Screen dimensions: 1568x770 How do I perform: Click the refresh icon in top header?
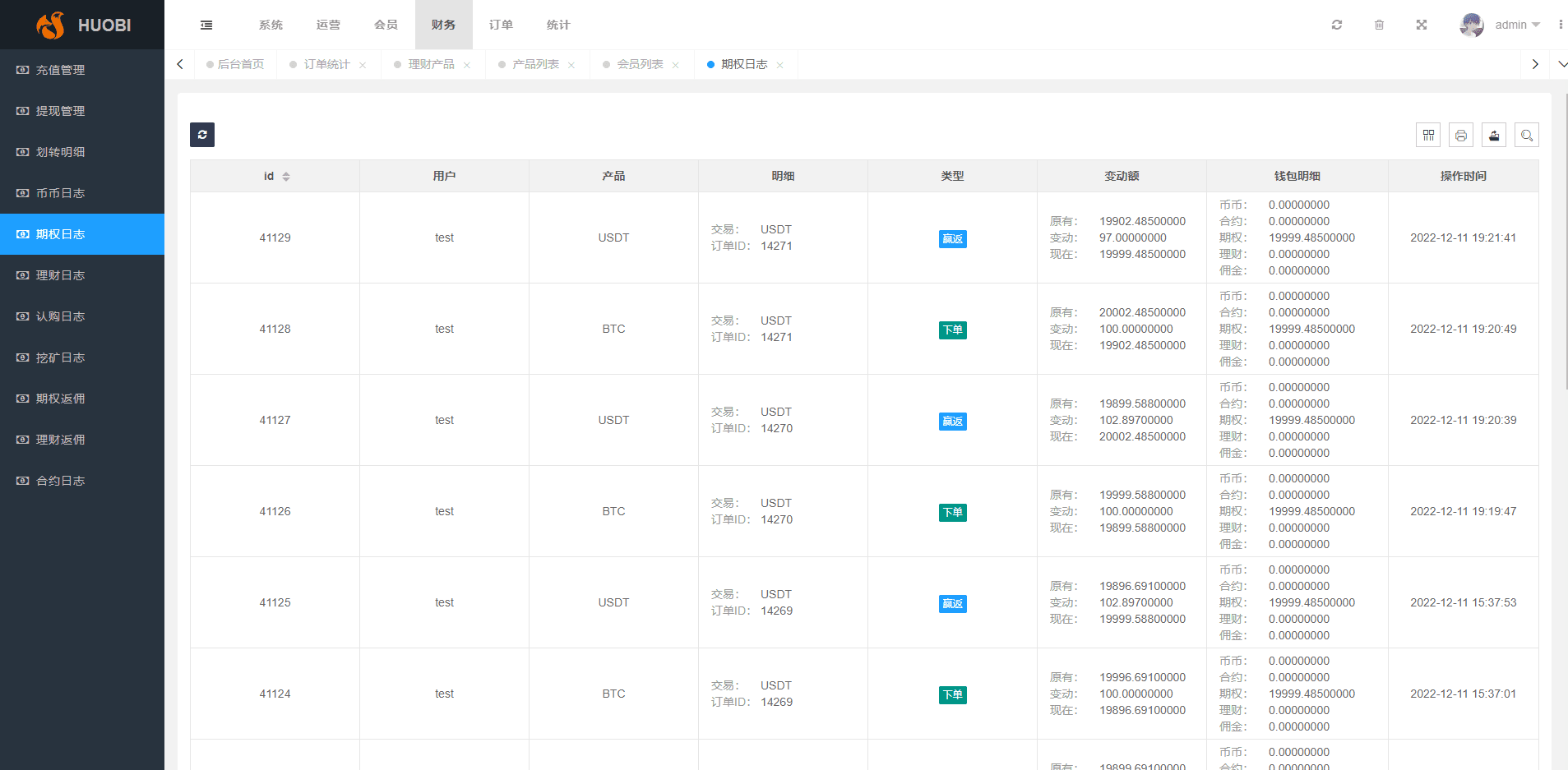[1337, 25]
